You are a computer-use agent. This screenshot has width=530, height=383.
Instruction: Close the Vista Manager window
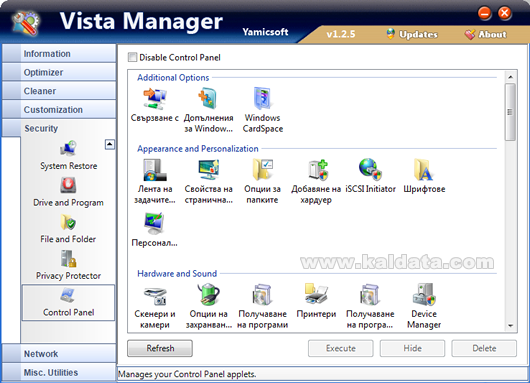click(505, 14)
